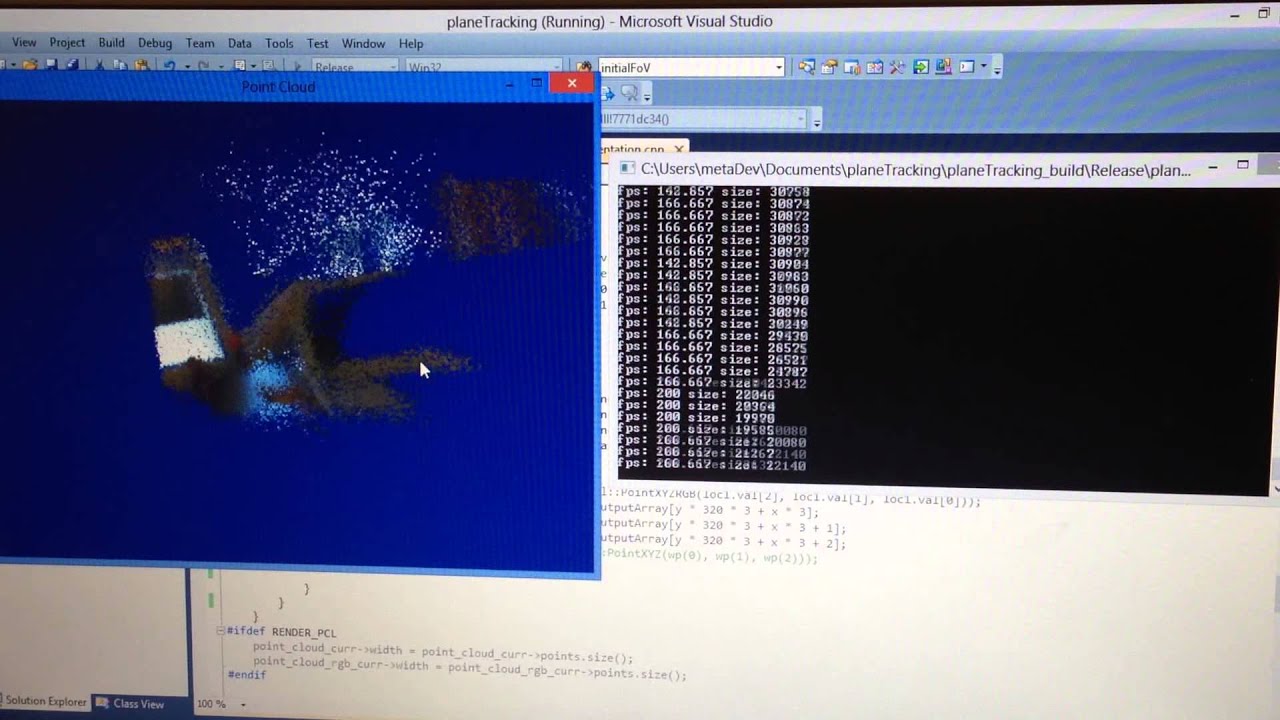The width and height of the screenshot is (1280, 720).
Task: Click the comment toolbar icon near the stack frame
Action: pyautogui.click(x=629, y=93)
